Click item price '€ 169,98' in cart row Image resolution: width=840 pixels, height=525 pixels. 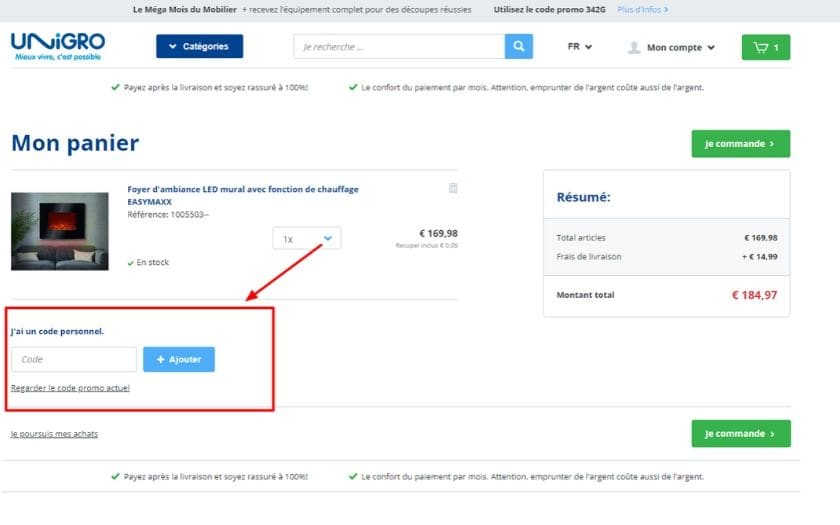[438, 233]
